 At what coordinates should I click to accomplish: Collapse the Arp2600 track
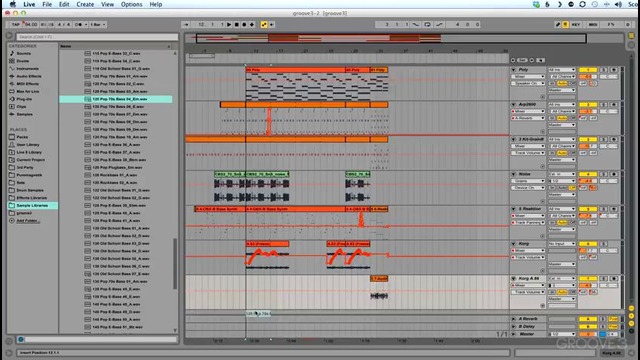(514, 104)
